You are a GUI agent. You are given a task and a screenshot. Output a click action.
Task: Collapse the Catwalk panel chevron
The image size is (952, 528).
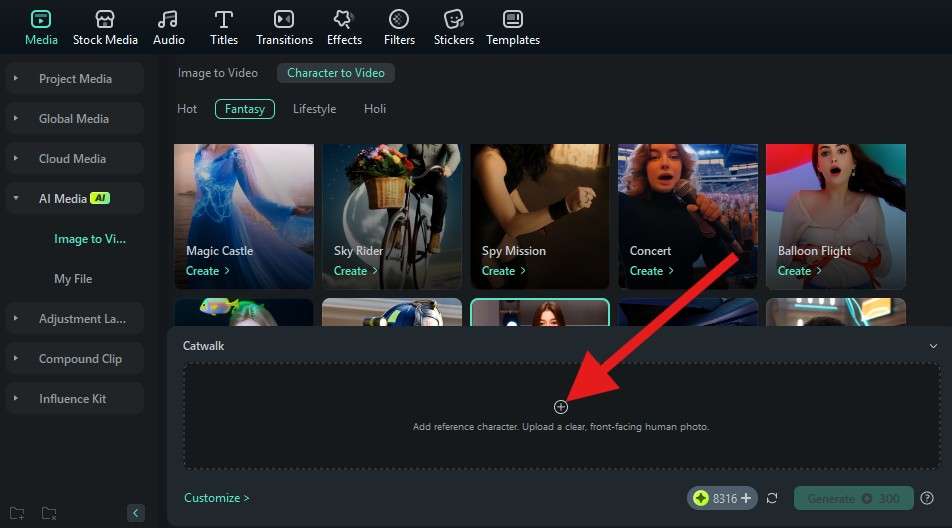[x=933, y=346]
